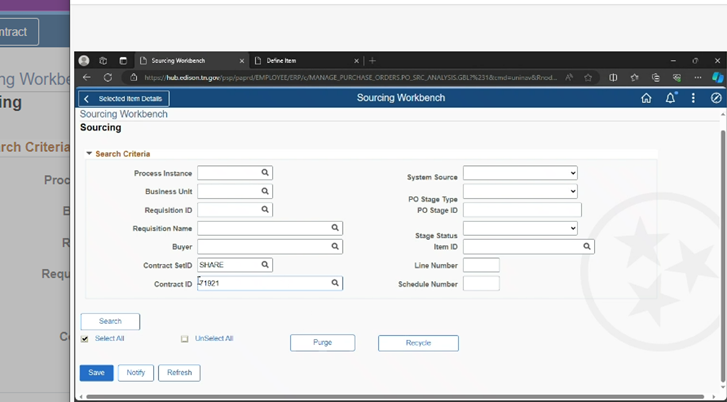Close the Define Item browser tab
Screen dimensions: 727x402
(356, 61)
